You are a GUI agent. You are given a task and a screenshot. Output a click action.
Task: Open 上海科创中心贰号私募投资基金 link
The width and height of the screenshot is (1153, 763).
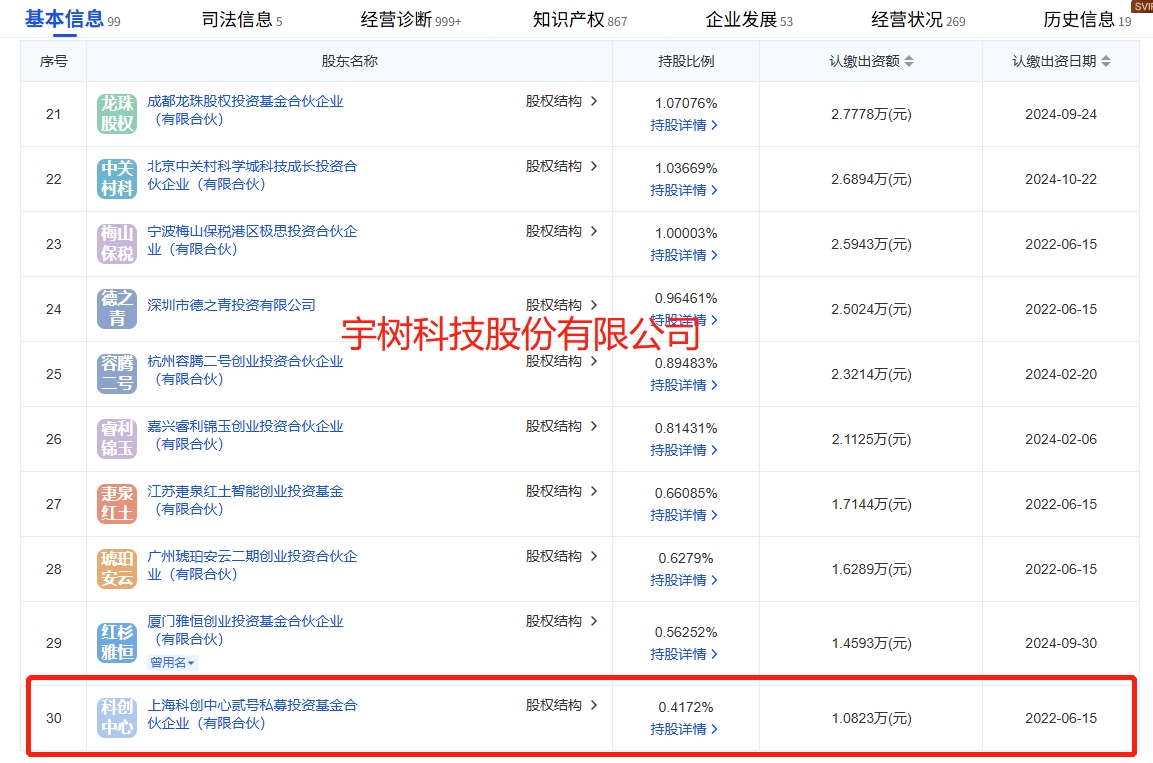(x=252, y=714)
